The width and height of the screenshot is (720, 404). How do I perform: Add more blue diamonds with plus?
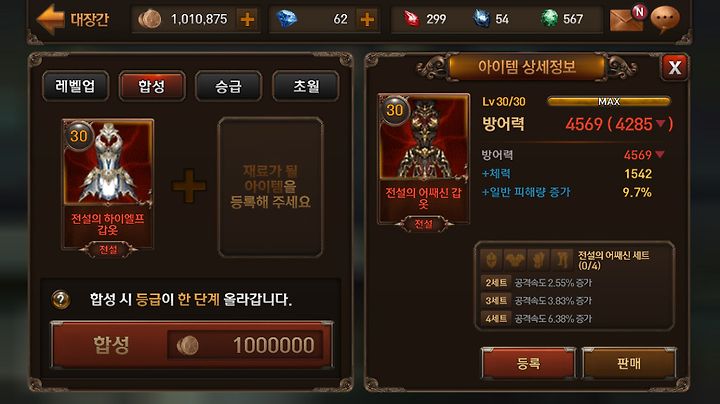367,19
